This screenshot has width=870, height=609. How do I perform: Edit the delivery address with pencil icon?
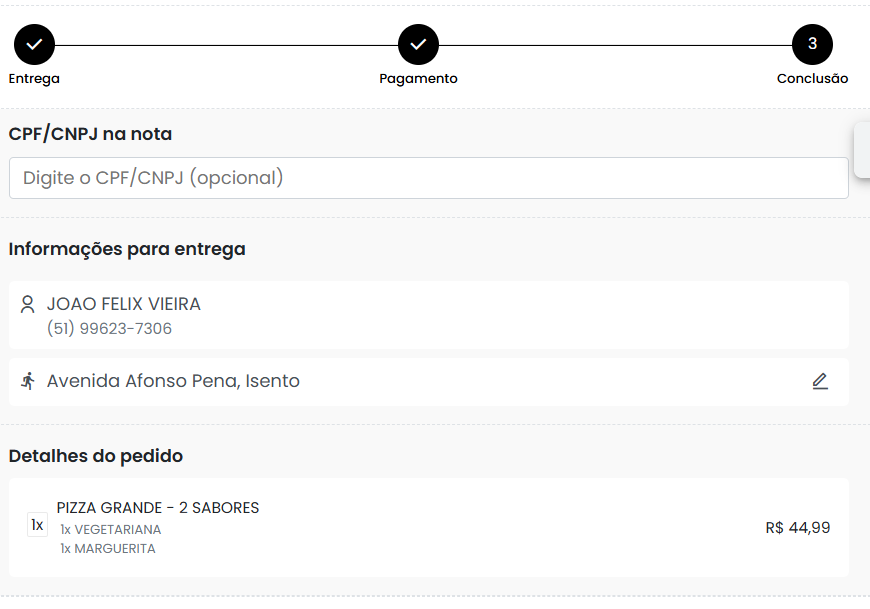pos(820,381)
